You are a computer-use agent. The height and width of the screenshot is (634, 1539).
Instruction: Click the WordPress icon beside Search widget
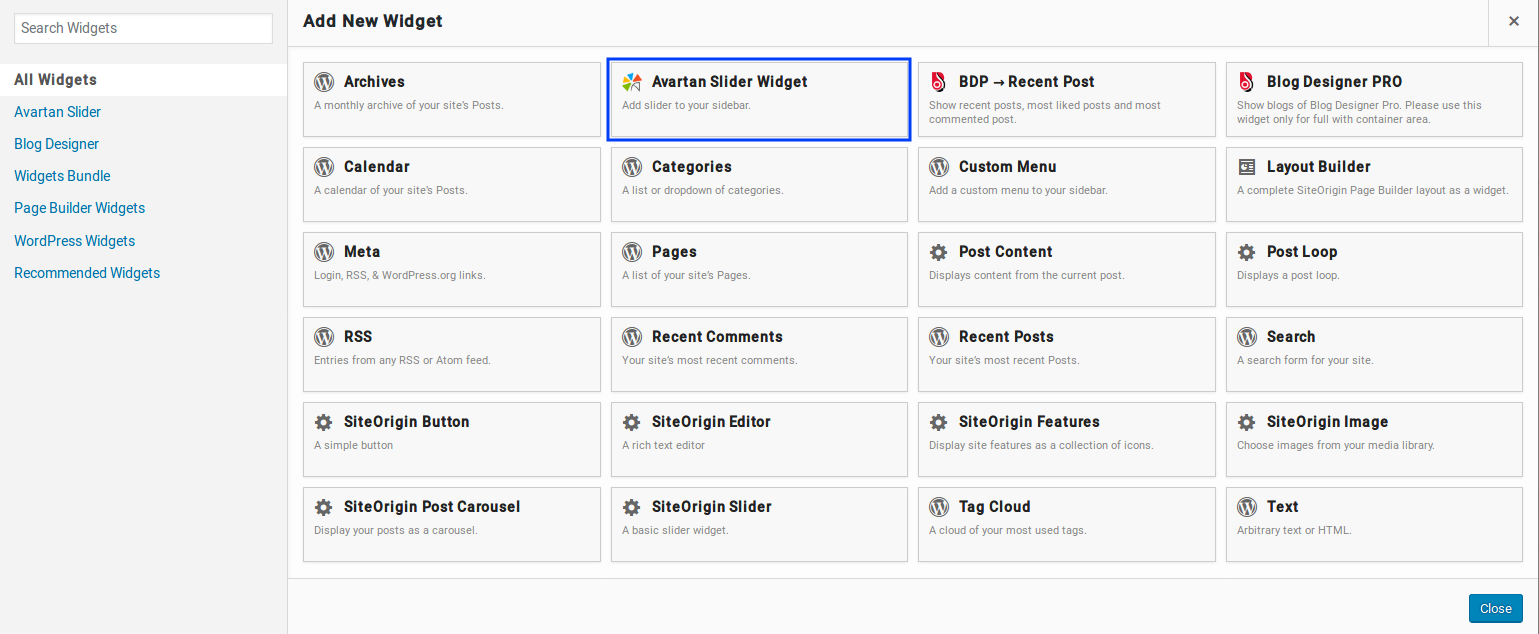coord(1247,337)
